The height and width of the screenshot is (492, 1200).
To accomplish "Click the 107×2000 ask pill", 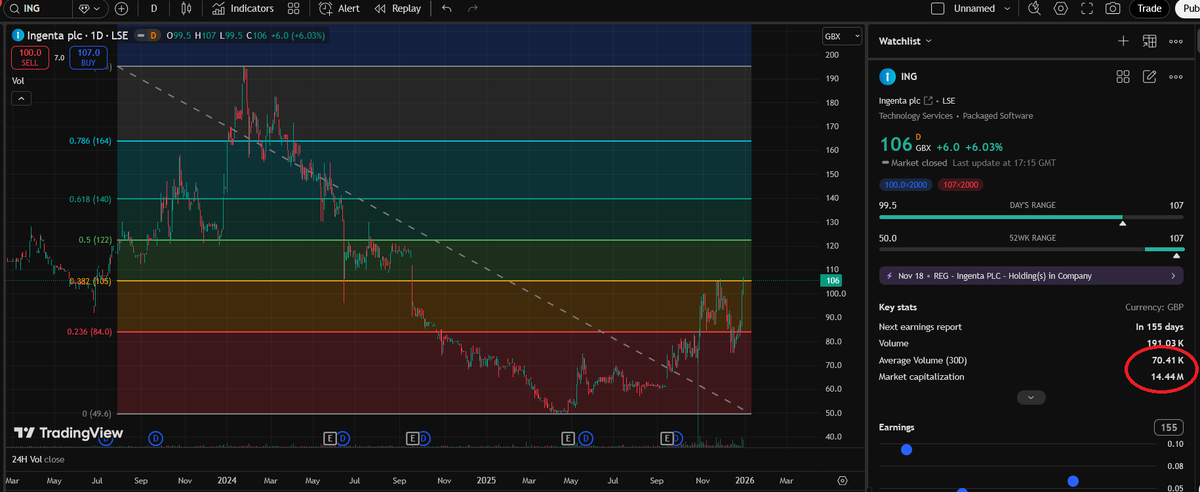I will [960, 184].
